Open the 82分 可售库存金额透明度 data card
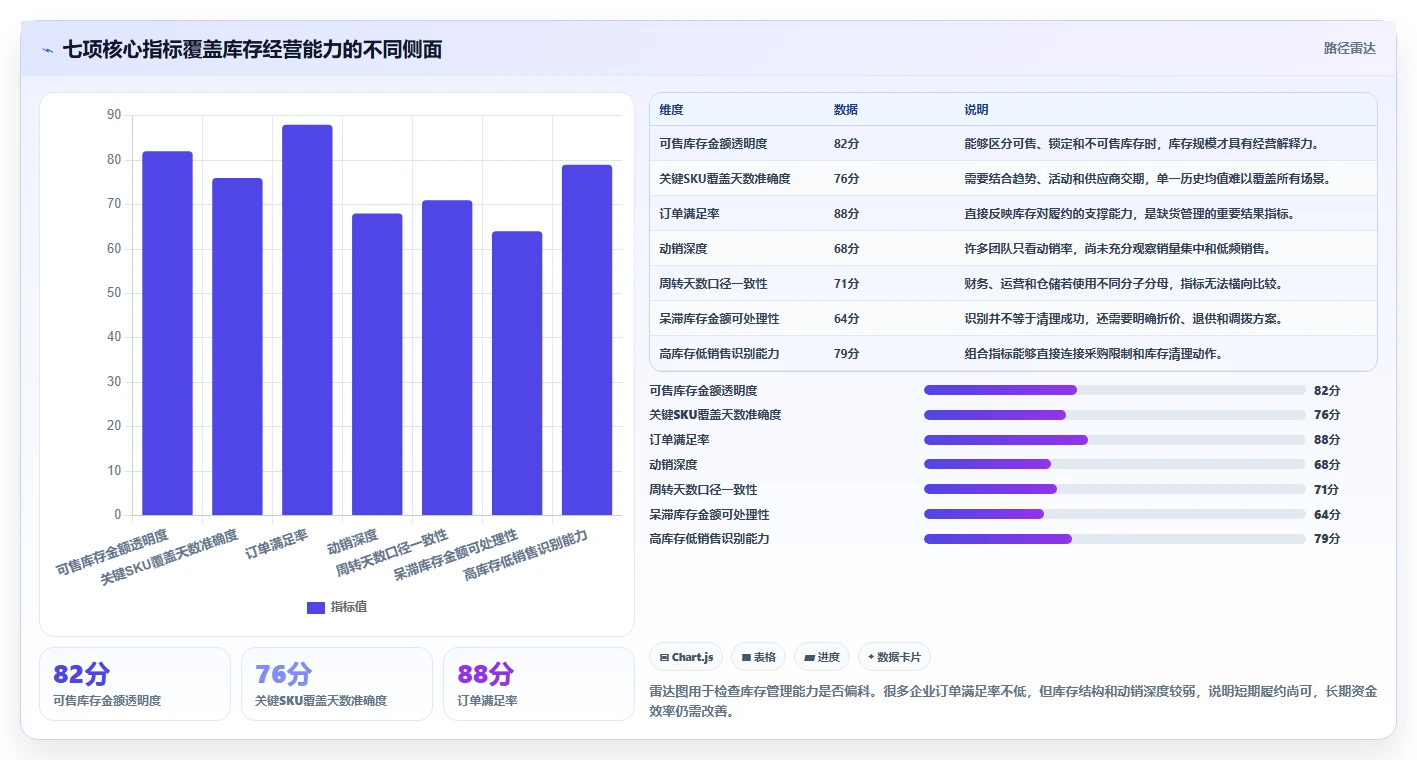Image resolution: width=1417 pixels, height=760 pixels. tap(135, 684)
